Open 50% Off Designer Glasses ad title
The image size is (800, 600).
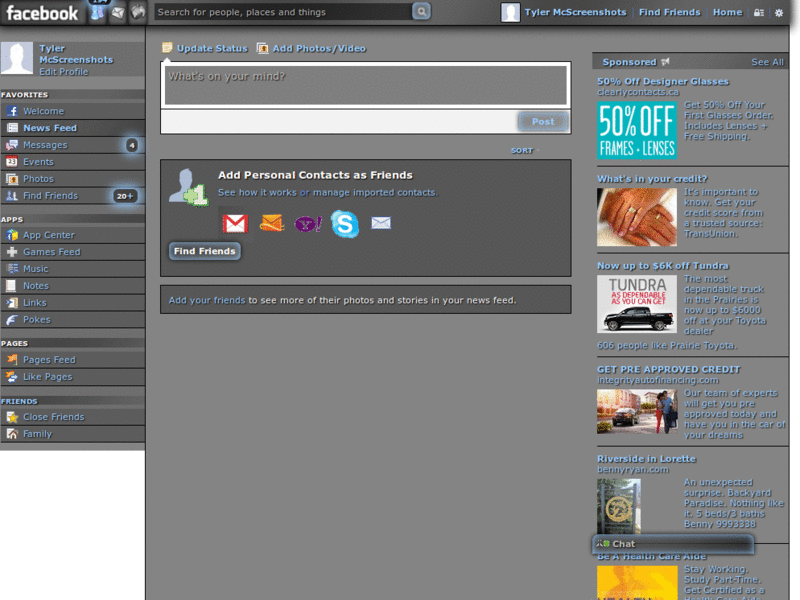click(x=663, y=82)
